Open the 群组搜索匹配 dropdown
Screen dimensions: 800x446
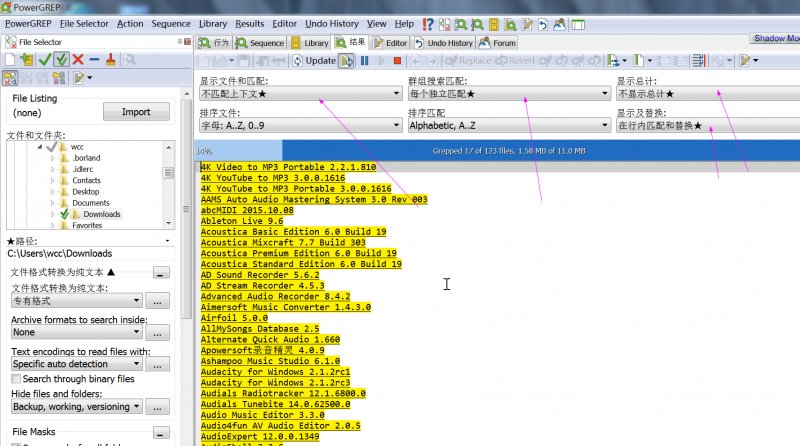[x=509, y=94]
